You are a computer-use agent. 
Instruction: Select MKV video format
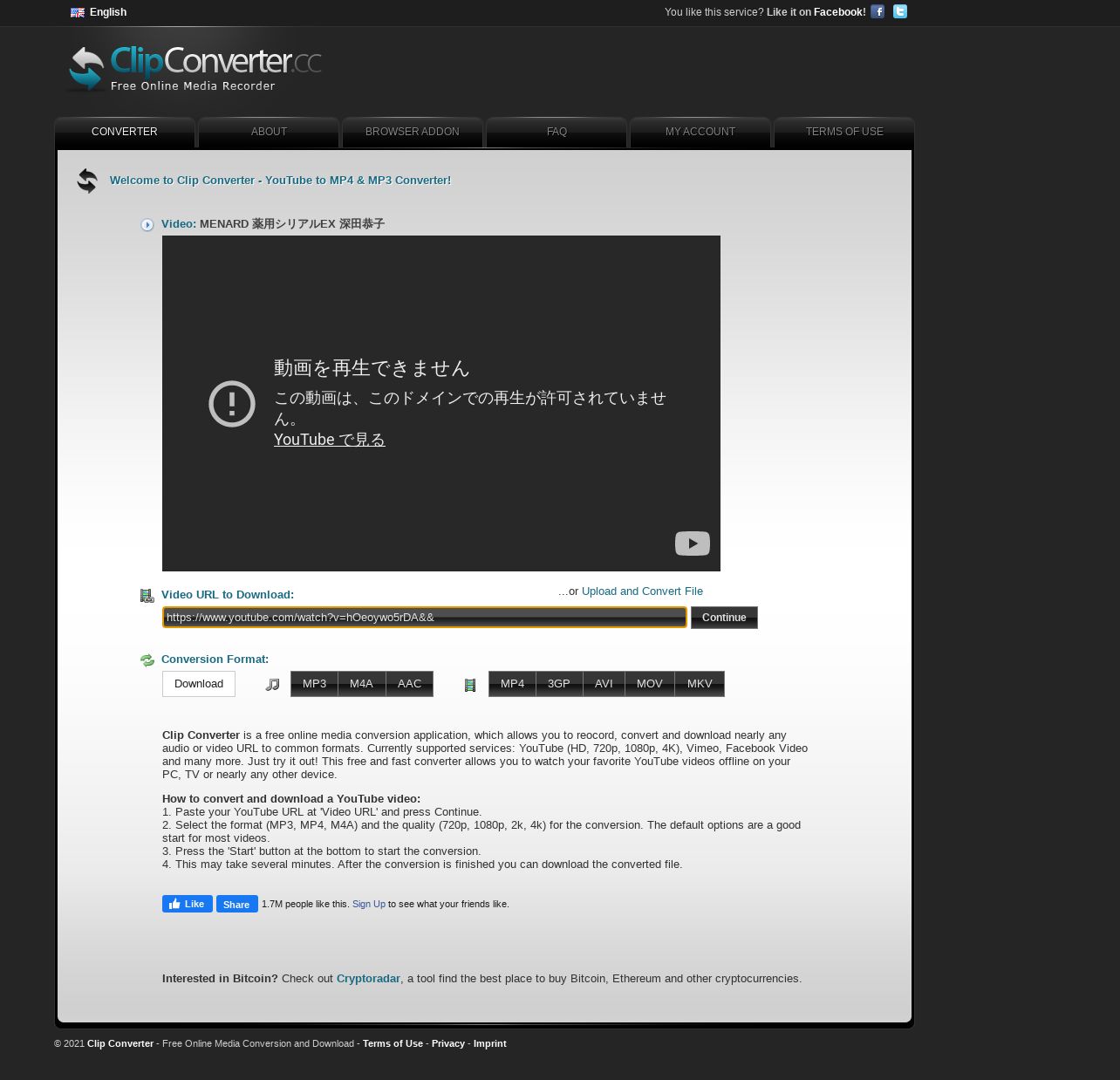[700, 684]
